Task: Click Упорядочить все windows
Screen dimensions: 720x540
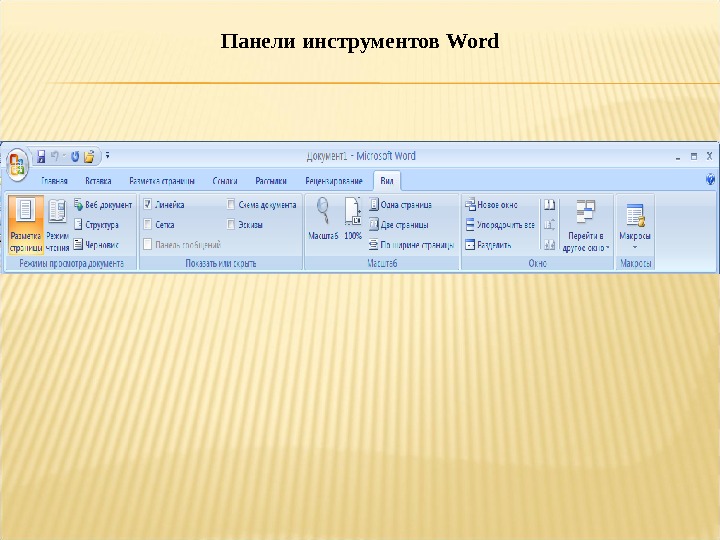Action: point(500,225)
